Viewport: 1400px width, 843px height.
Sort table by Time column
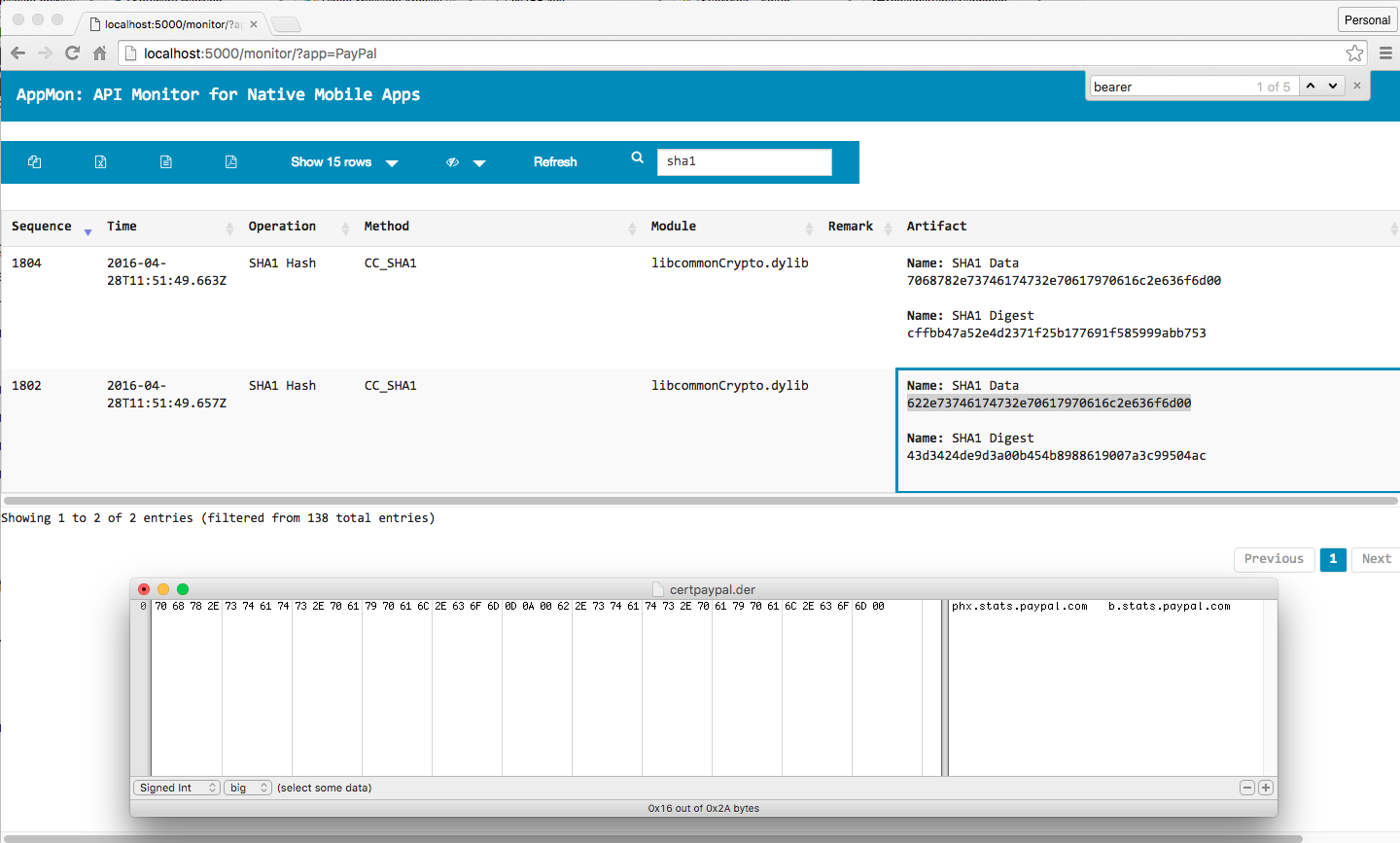click(168, 227)
